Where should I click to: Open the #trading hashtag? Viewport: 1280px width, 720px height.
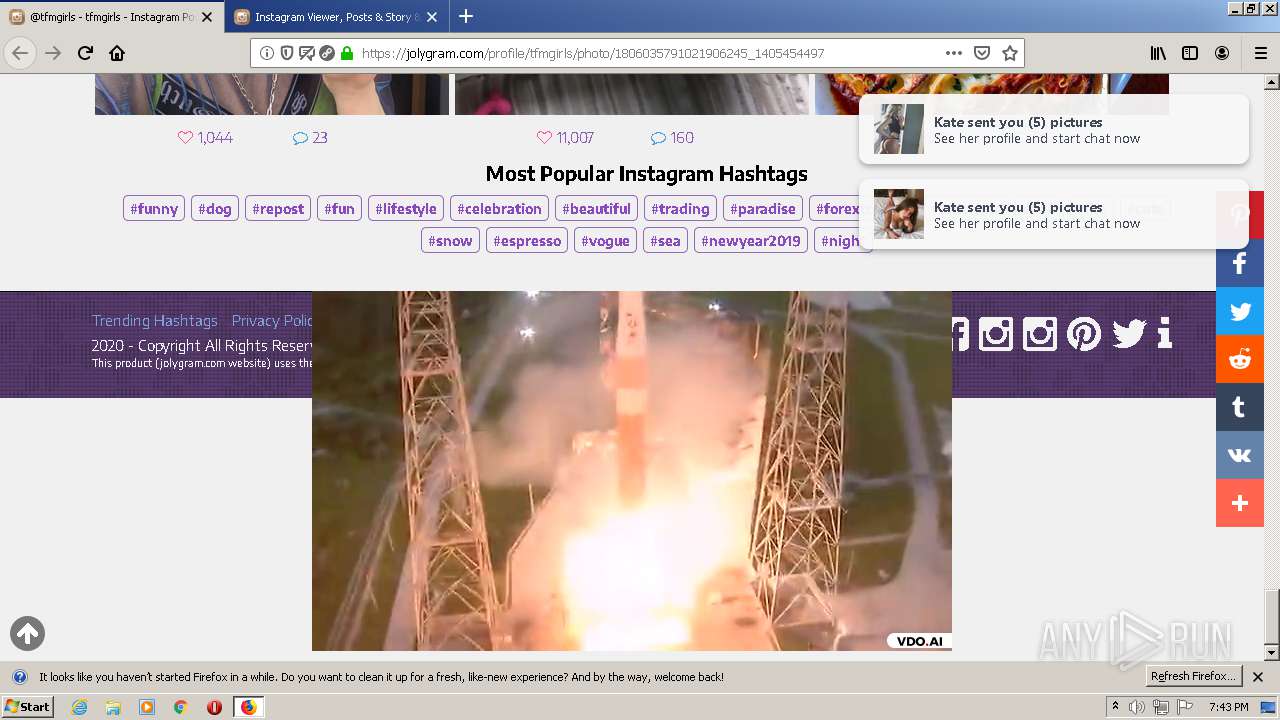point(680,209)
